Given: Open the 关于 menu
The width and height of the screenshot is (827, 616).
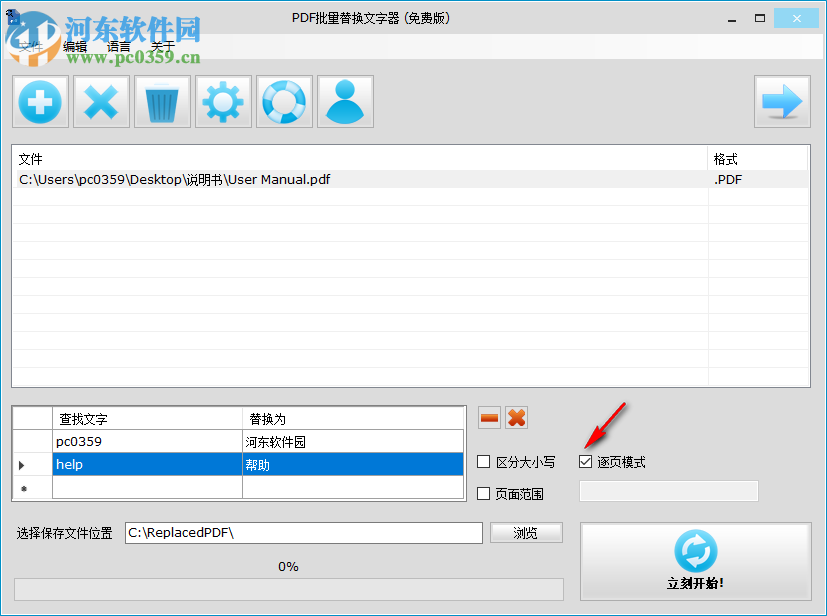Looking at the screenshot, I should click(163, 46).
